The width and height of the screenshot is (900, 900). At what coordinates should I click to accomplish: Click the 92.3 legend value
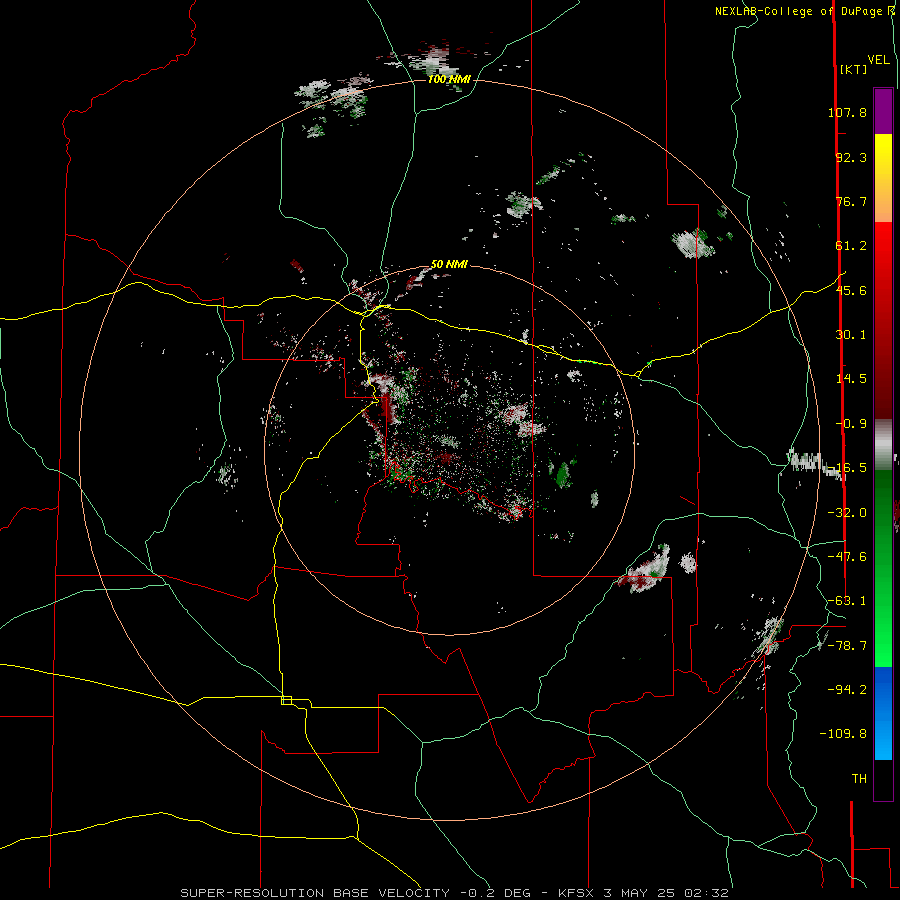click(851, 157)
